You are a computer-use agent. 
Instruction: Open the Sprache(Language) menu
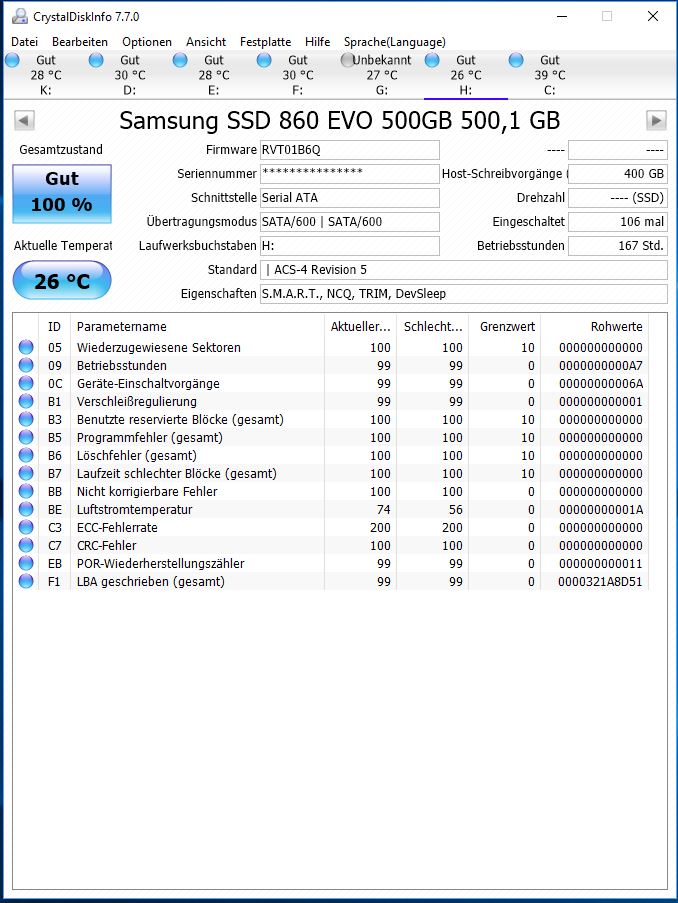tap(395, 42)
